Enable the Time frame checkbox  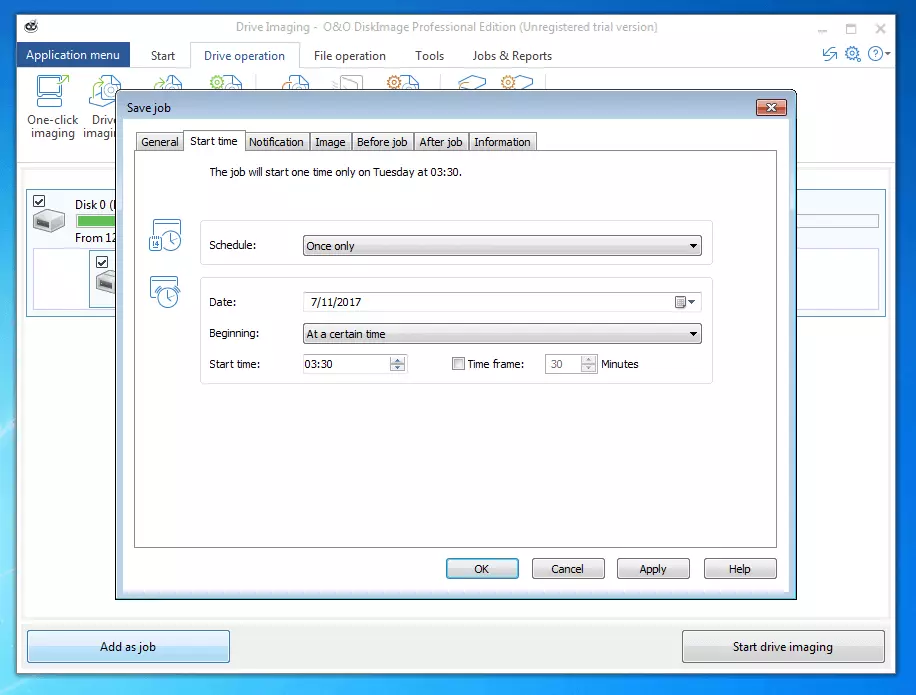click(459, 364)
